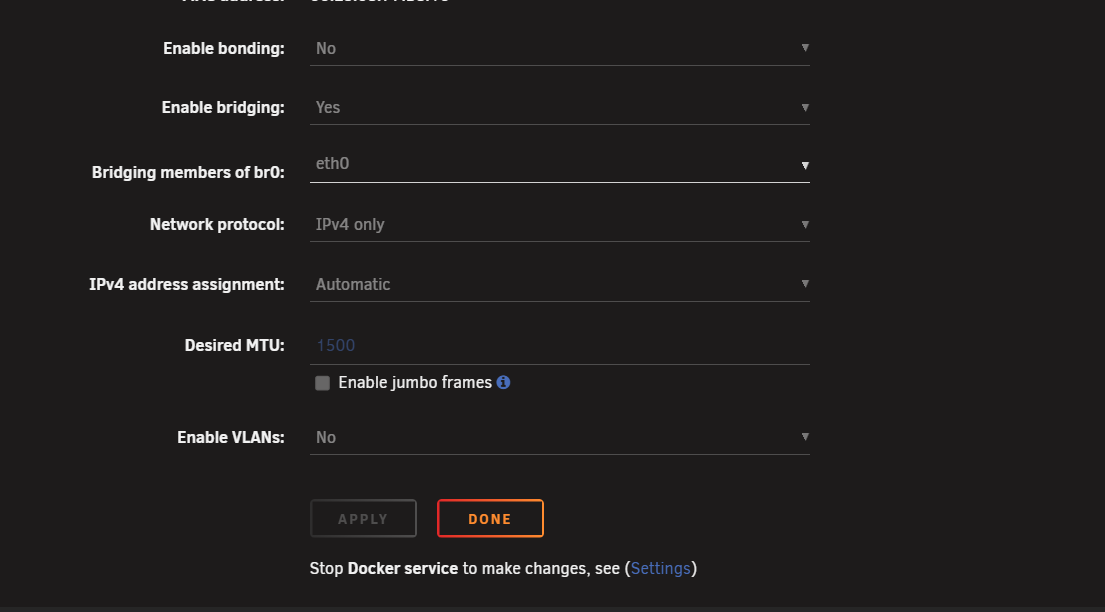The image size is (1105, 612).
Task: Open the Enable bridging dropdown
Action: pos(560,108)
